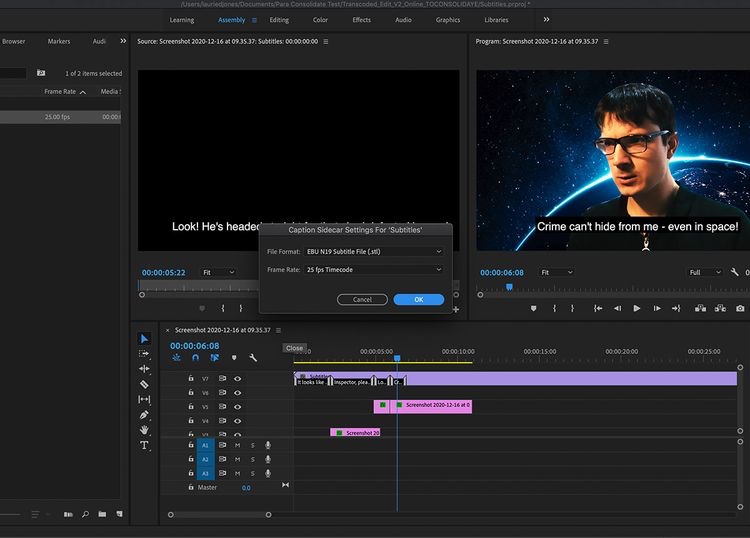Step forward one frame in Program monitor
The width and height of the screenshot is (750, 538).
[x=657, y=308]
